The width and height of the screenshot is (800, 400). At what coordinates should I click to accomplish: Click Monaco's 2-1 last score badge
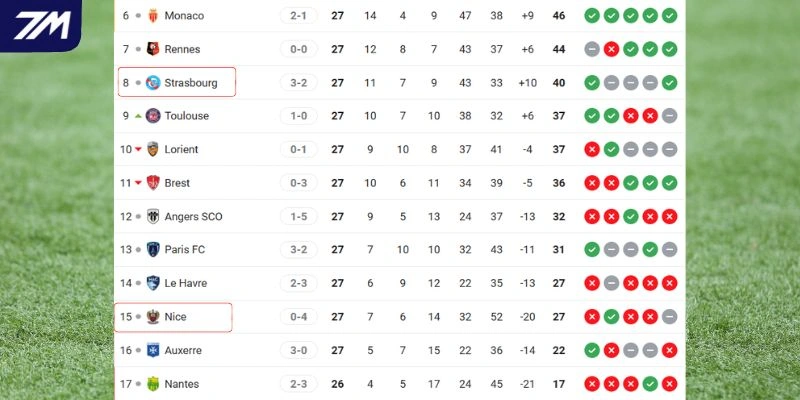point(298,16)
